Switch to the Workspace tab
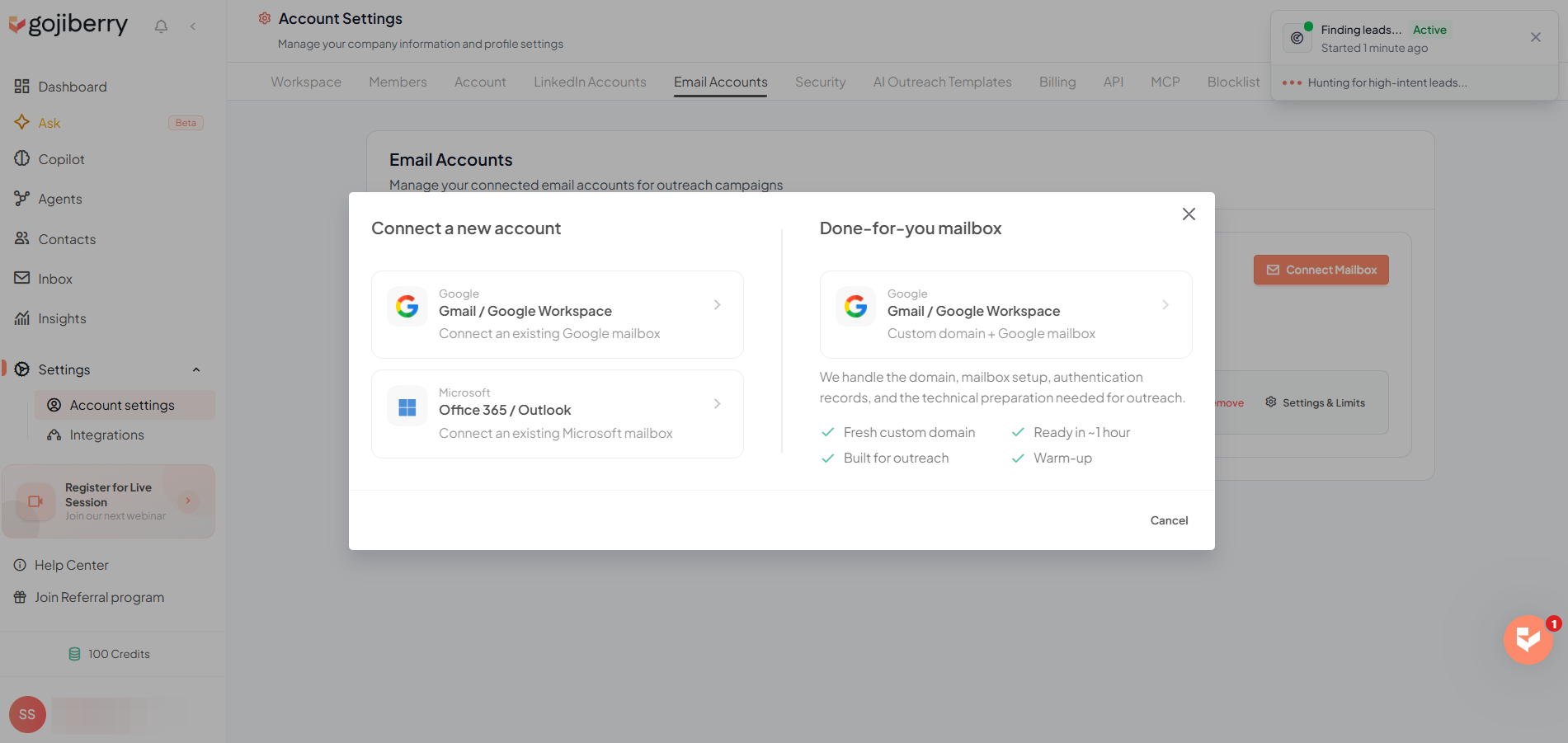The width and height of the screenshot is (1568, 743). pyautogui.click(x=306, y=82)
